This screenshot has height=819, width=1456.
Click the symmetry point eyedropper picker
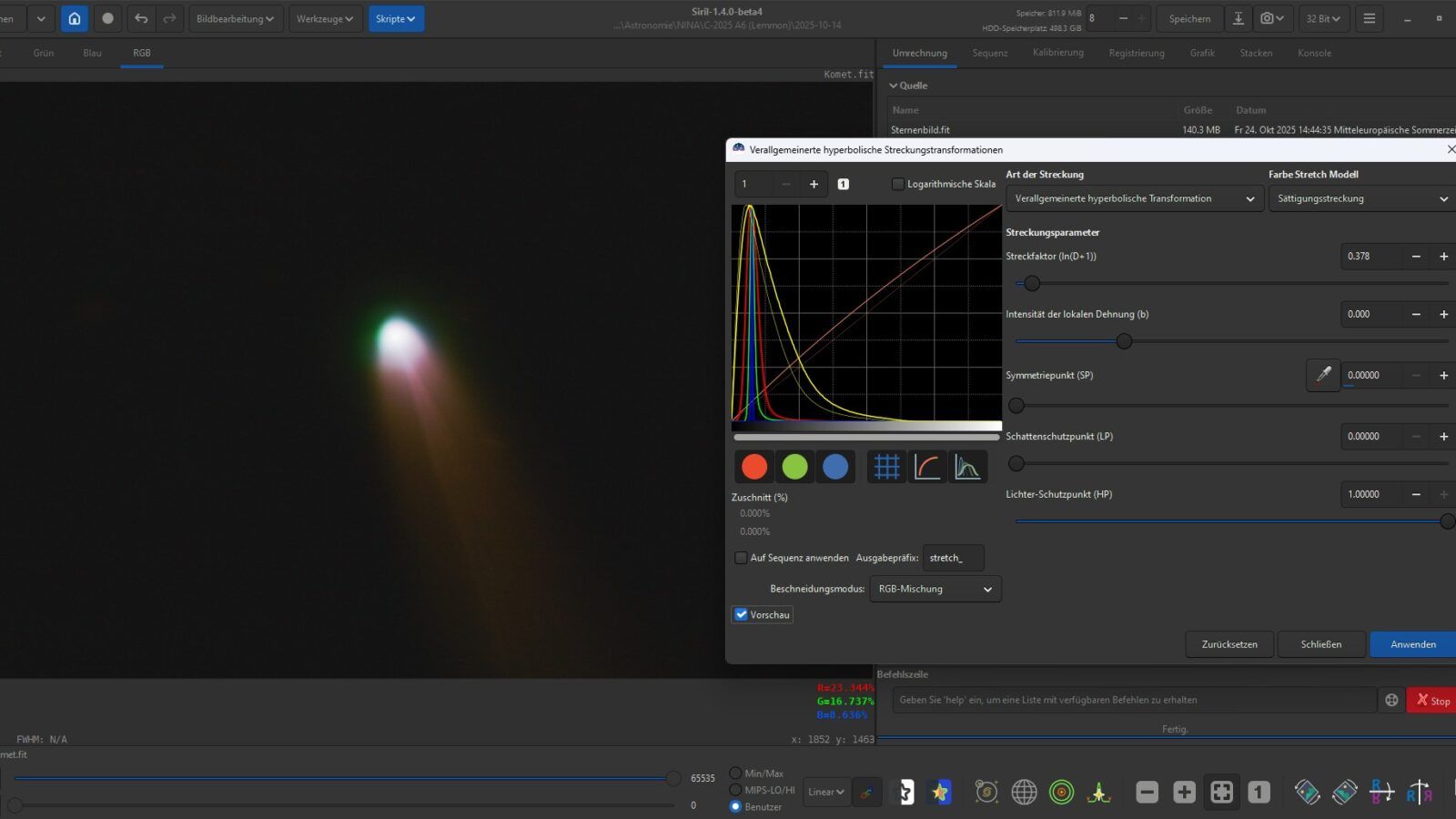1323,375
